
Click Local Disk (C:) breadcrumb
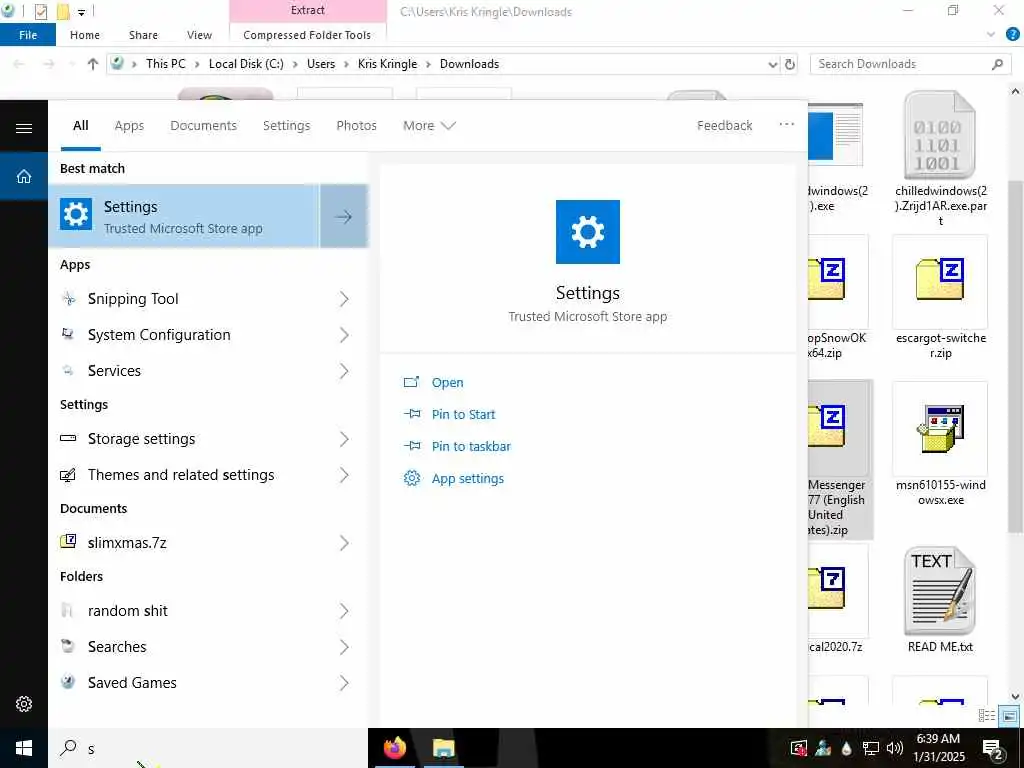pos(246,64)
